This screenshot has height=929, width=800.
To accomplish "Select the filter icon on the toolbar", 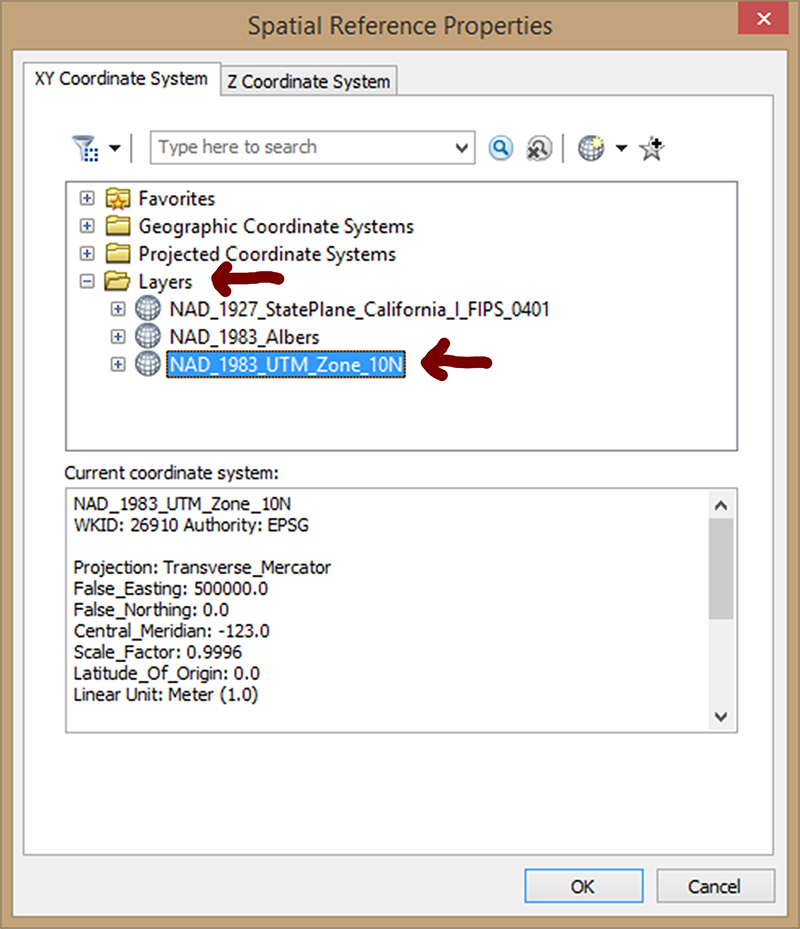I will point(86,147).
